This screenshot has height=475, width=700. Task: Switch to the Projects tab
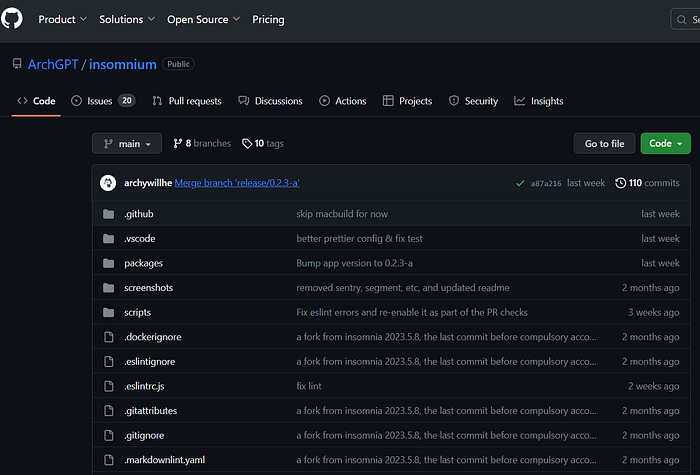coord(407,101)
